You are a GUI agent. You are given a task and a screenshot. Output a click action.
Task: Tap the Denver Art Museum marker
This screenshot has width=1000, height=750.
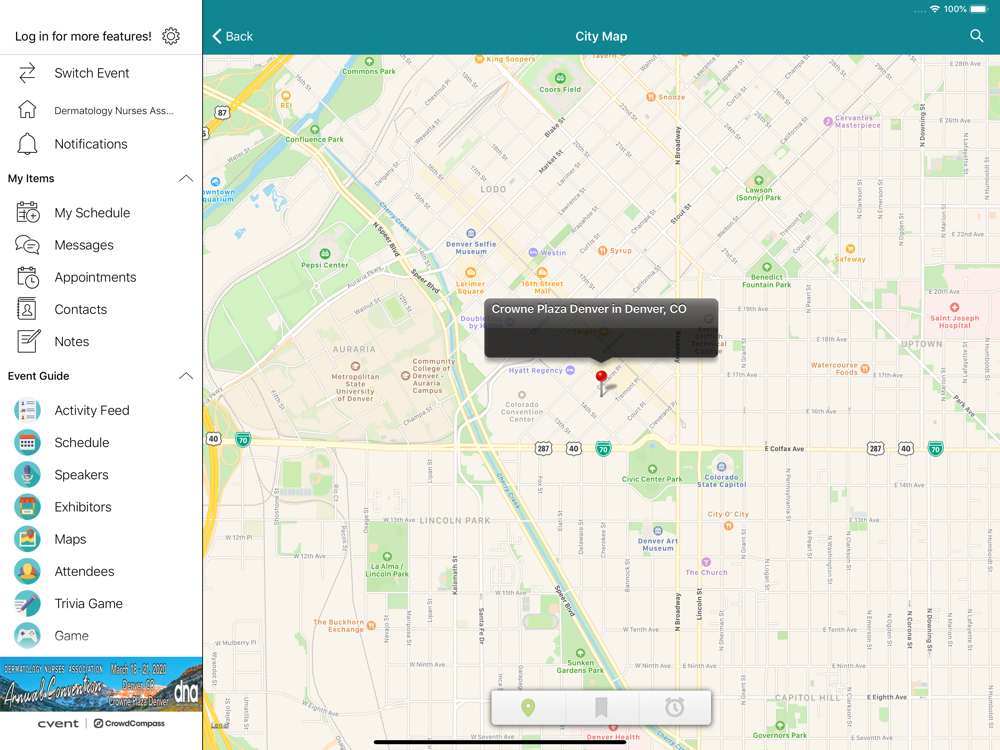tap(658, 531)
